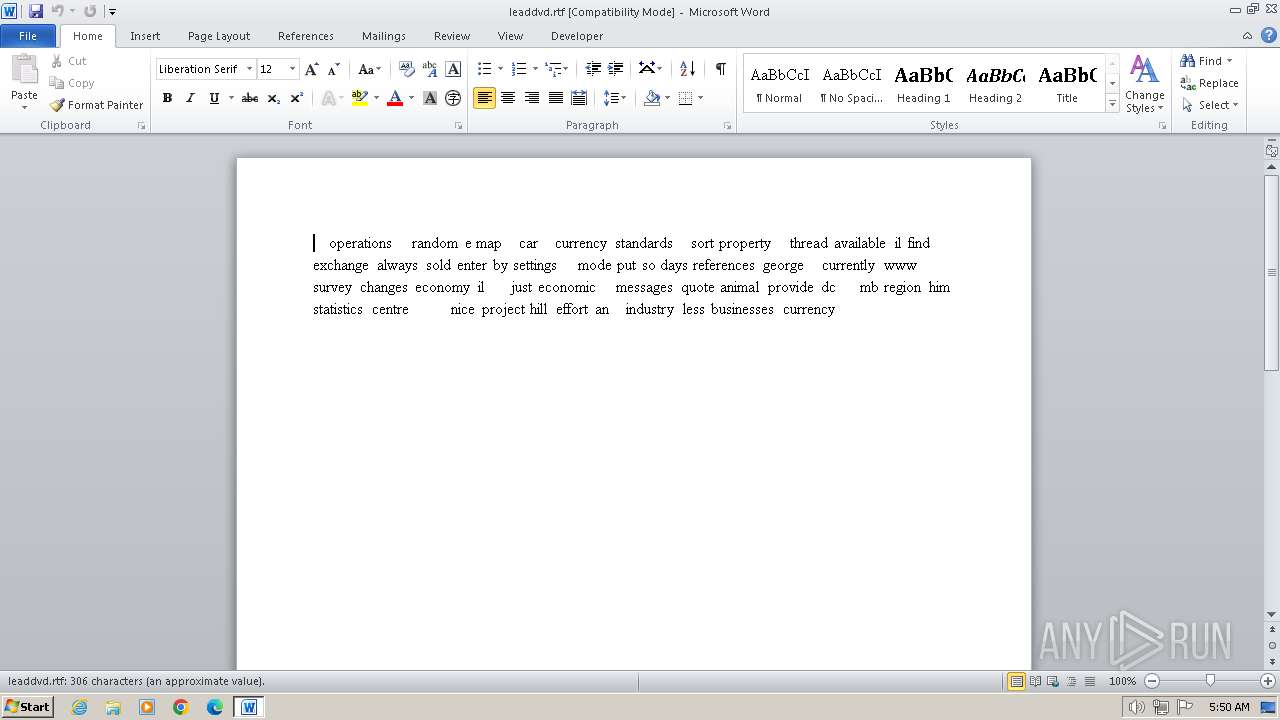Apply Superscript formatting
The width and height of the screenshot is (1280, 720).
(297, 98)
